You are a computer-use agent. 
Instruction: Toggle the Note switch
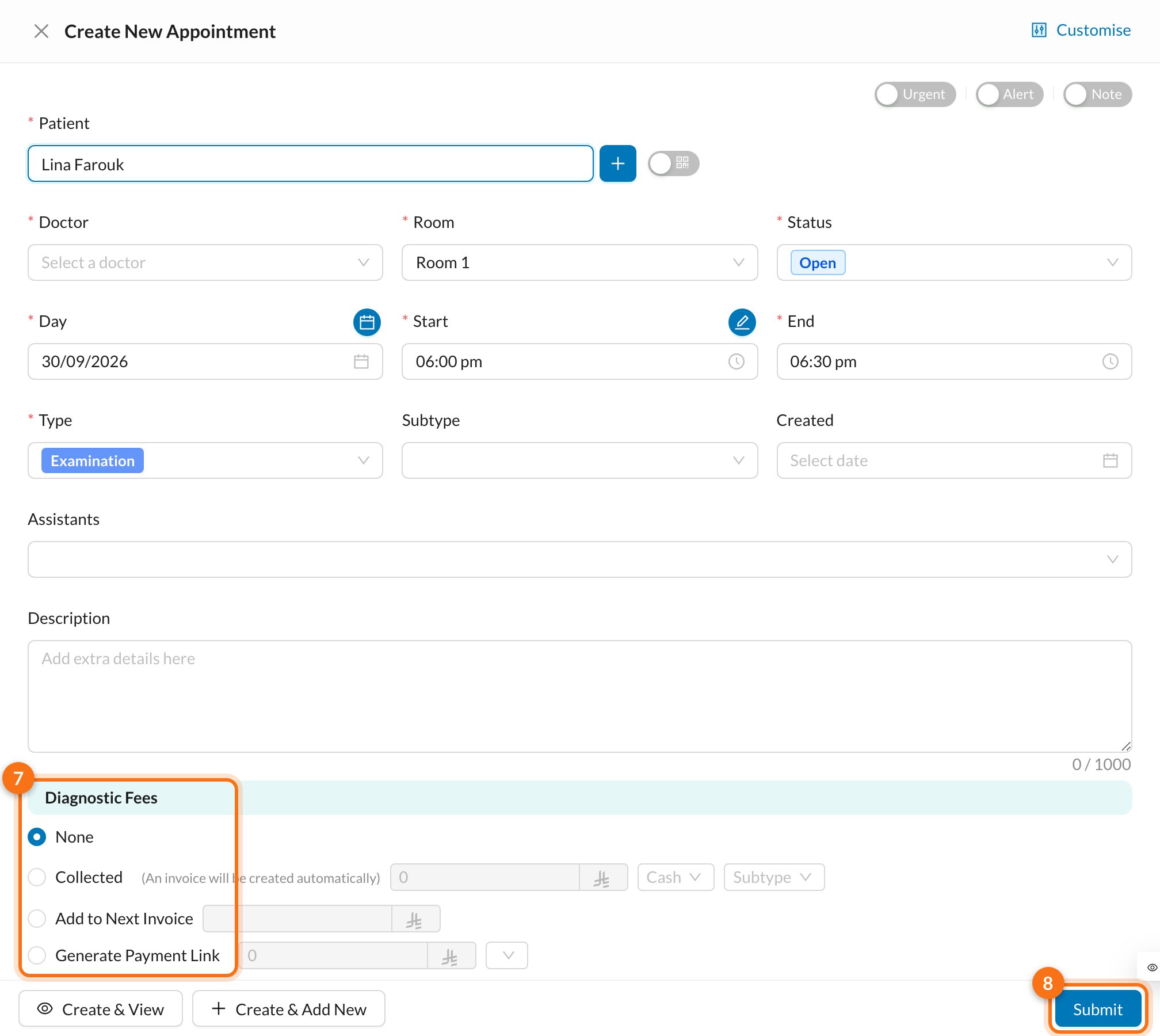pos(1097,94)
